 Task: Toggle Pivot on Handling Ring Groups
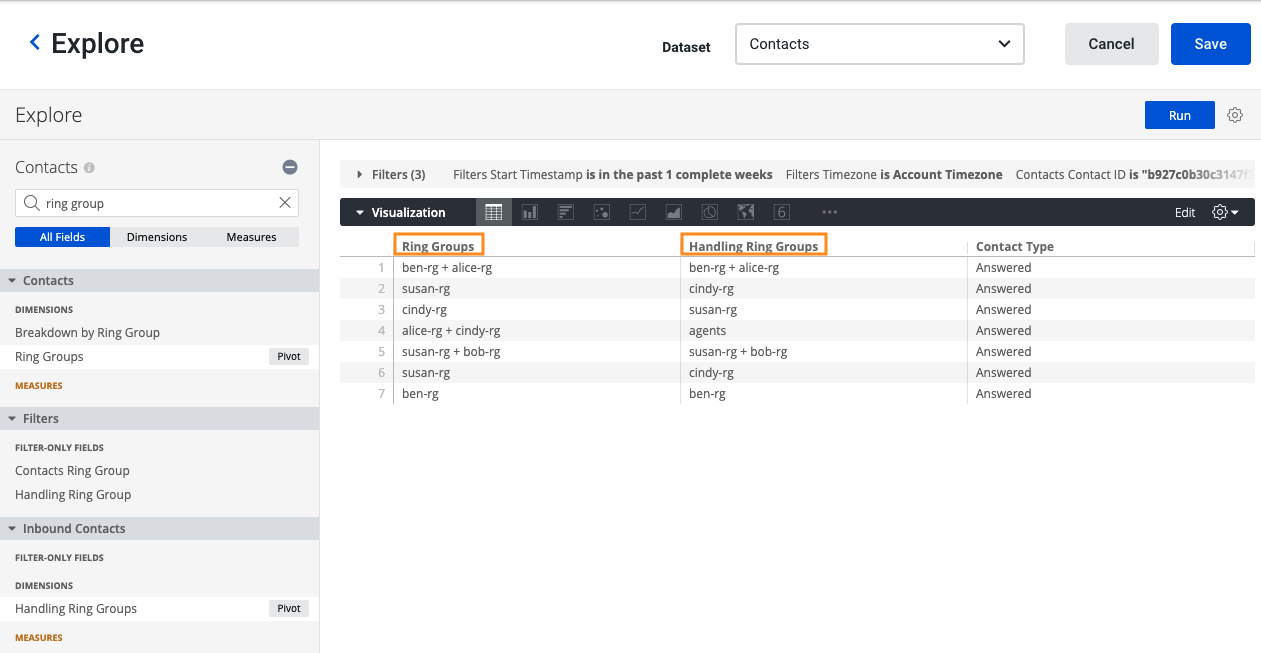coord(288,608)
